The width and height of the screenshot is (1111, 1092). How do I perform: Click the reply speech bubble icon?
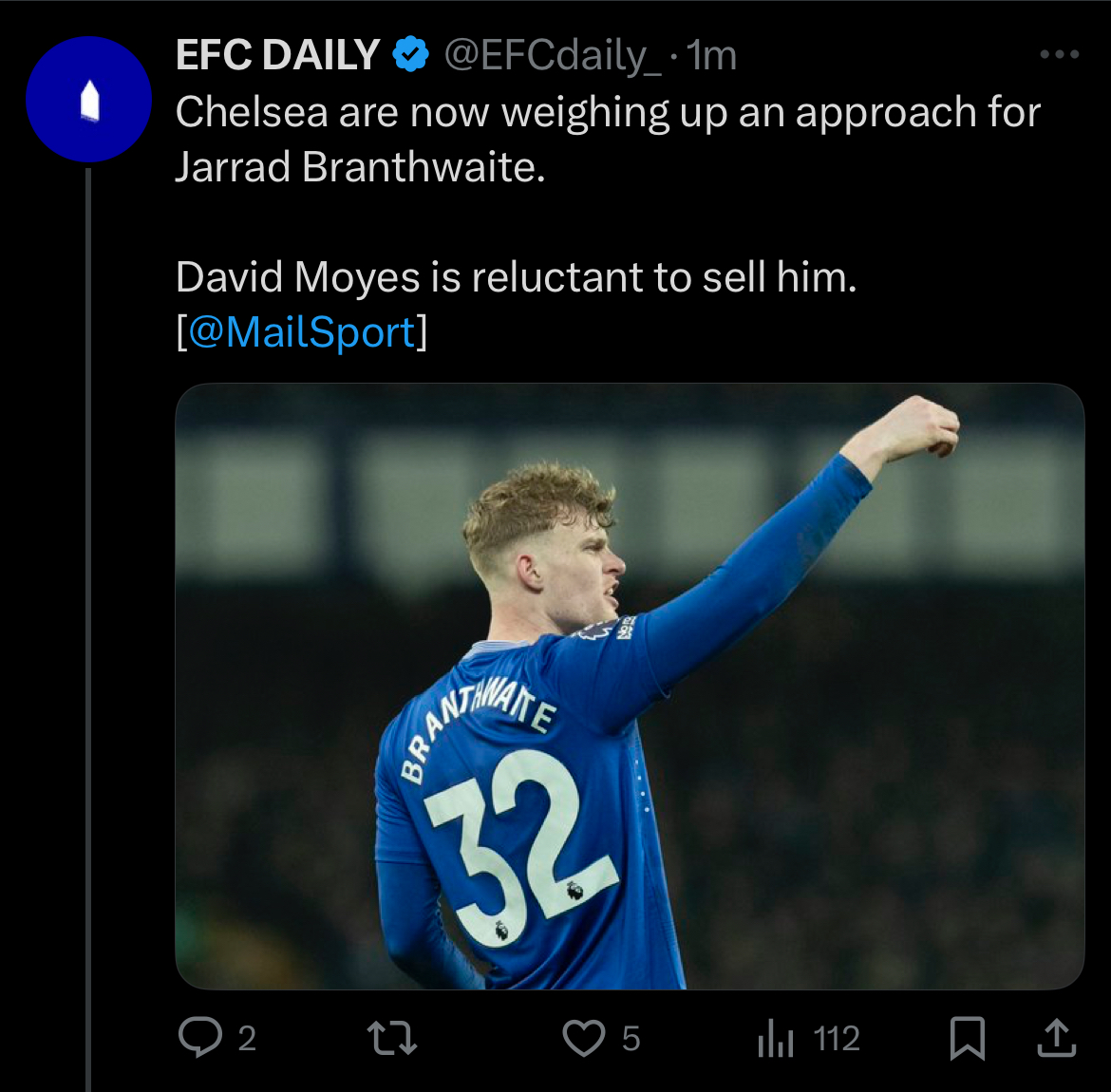199,1037
